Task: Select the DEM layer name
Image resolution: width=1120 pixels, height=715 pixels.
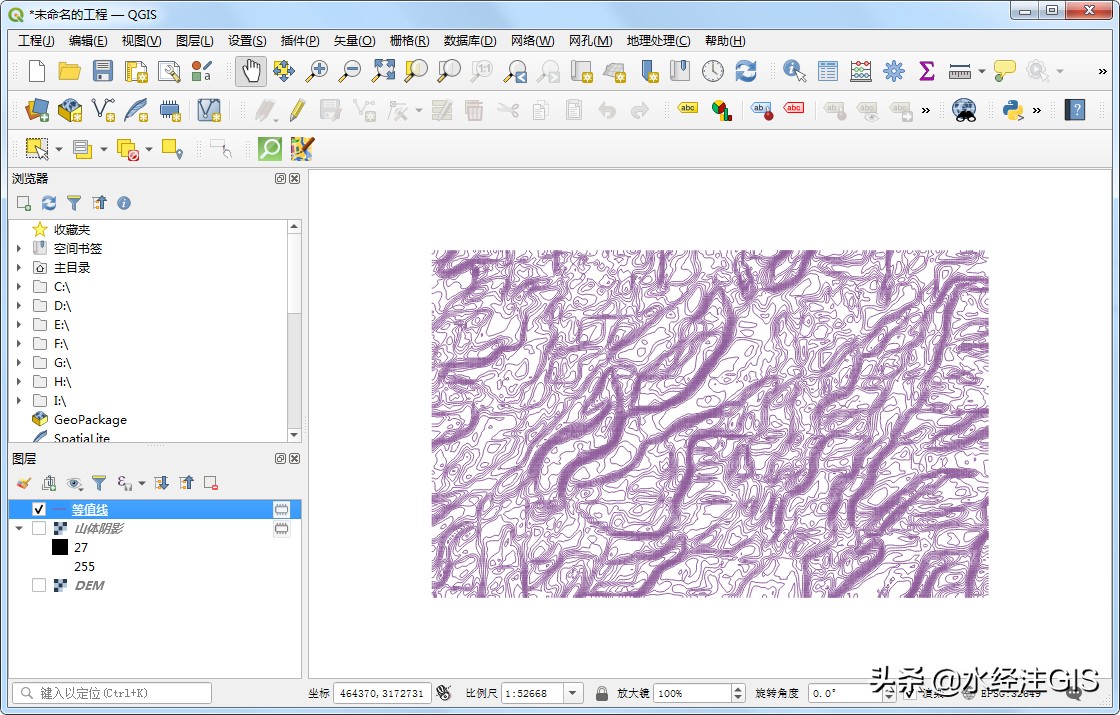Action: 89,586
